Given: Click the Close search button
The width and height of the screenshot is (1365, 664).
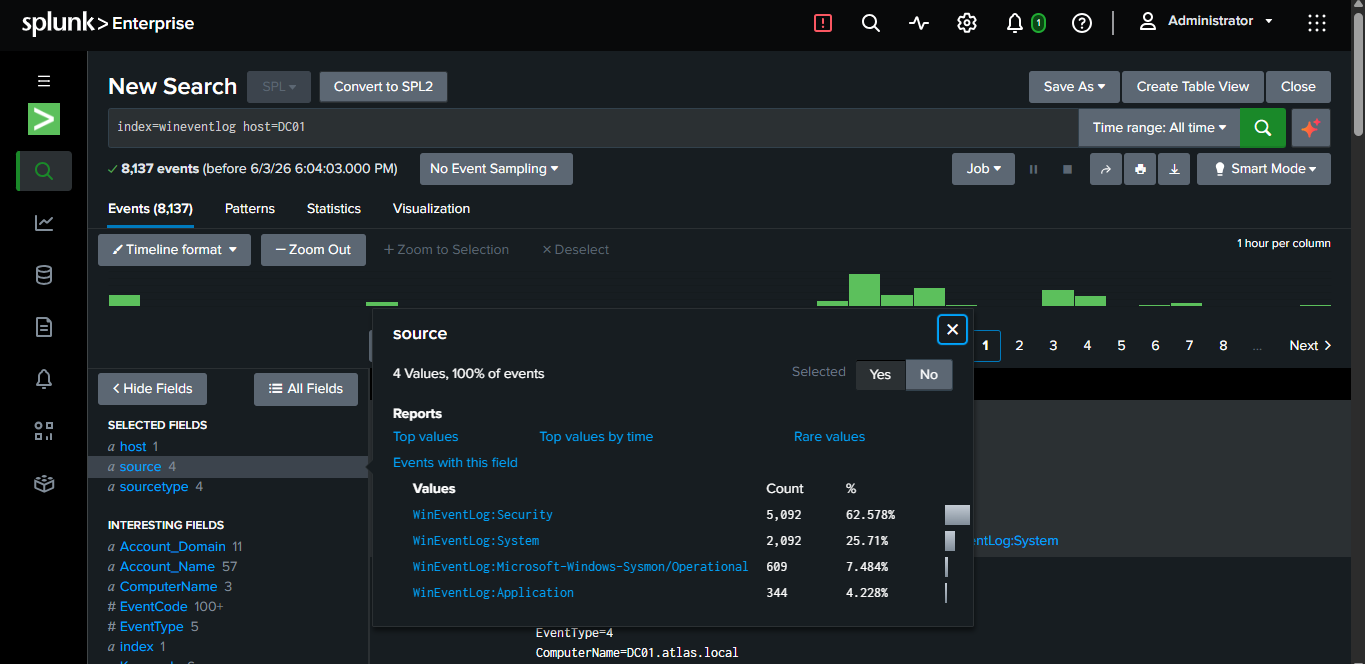Looking at the screenshot, I should [1298, 87].
